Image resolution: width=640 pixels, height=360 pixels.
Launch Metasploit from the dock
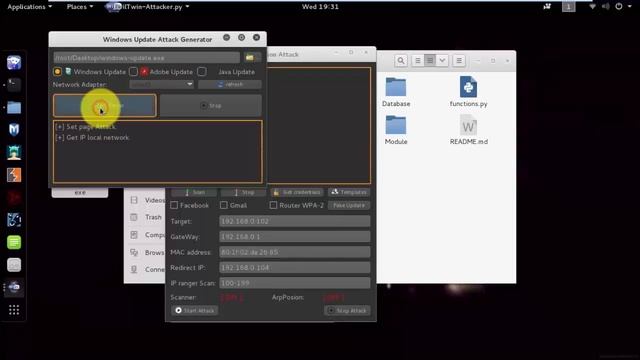pyautogui.click(x=14, y=130)
